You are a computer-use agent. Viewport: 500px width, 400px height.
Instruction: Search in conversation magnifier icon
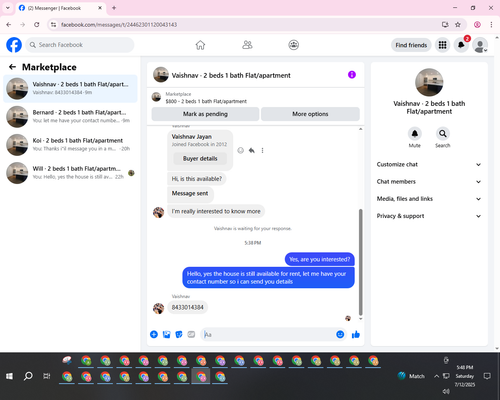[442, 134]
